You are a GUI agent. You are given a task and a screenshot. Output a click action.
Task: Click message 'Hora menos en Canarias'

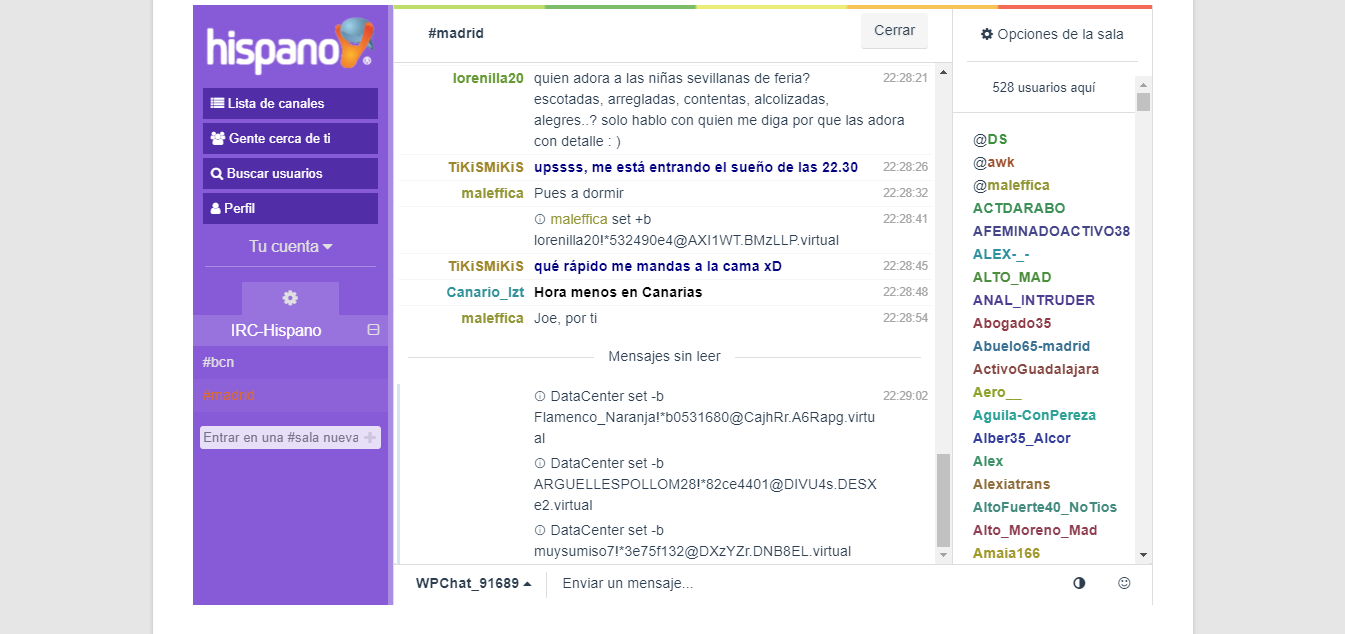618,292
